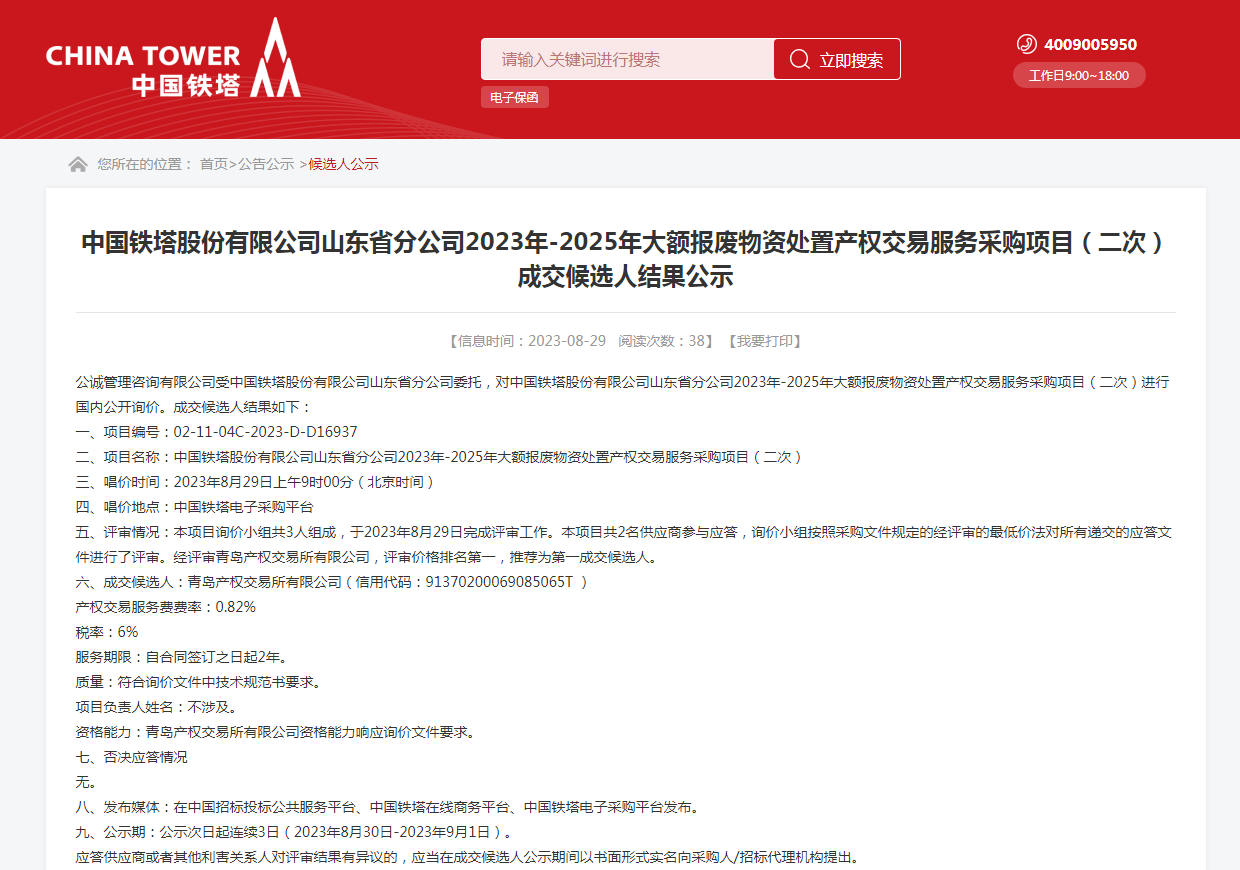Click the China Tower logo
Screen dimensions: 1240x870
coord(173,58)
